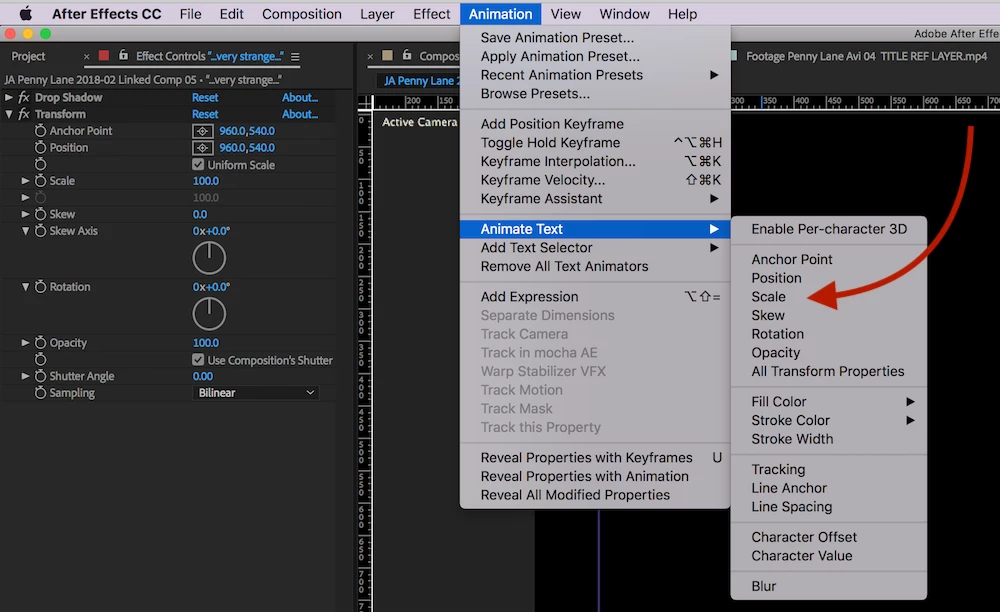Expand Skew property

tap(26, 214)
